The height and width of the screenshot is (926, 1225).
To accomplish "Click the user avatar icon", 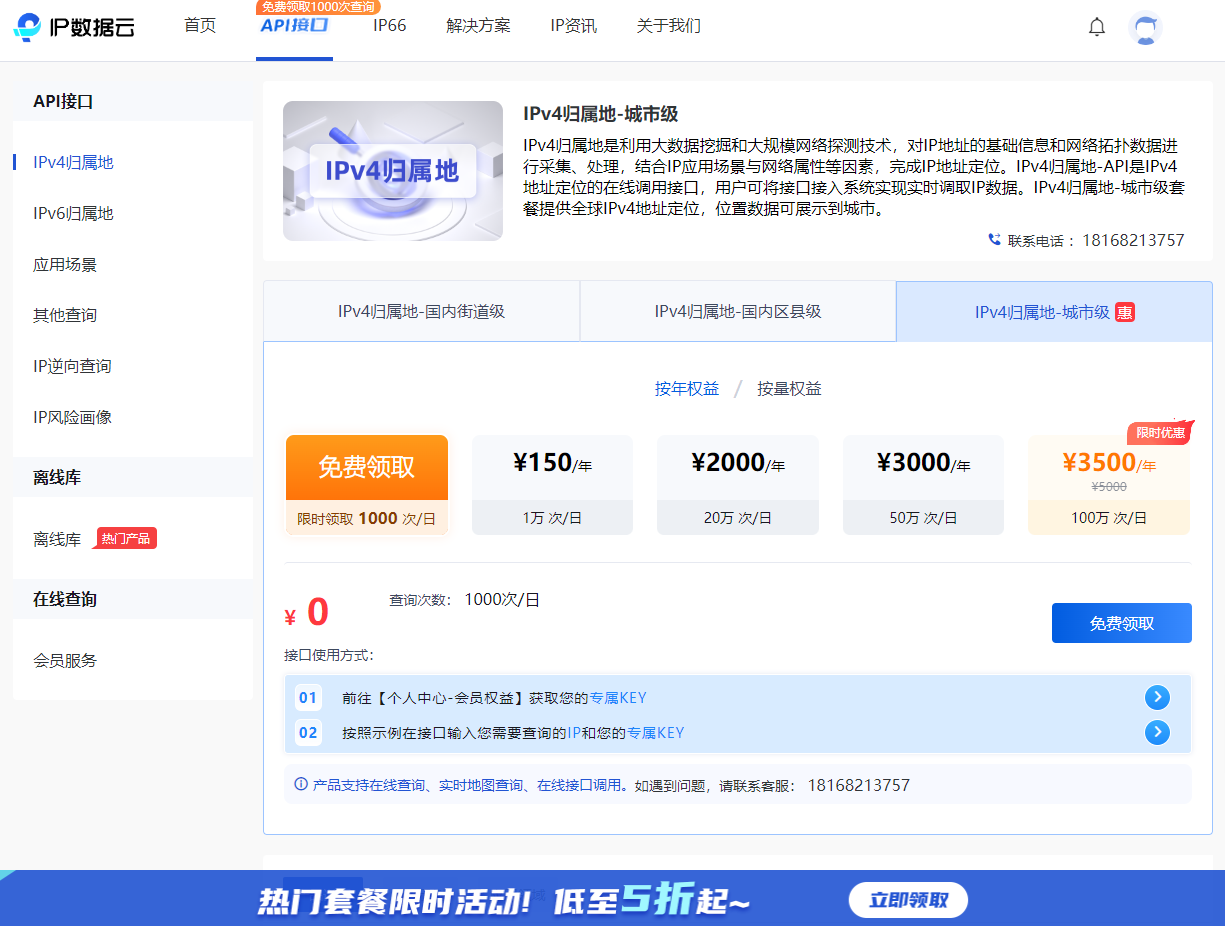I will pyautogui.click(x=1145, y=27).
